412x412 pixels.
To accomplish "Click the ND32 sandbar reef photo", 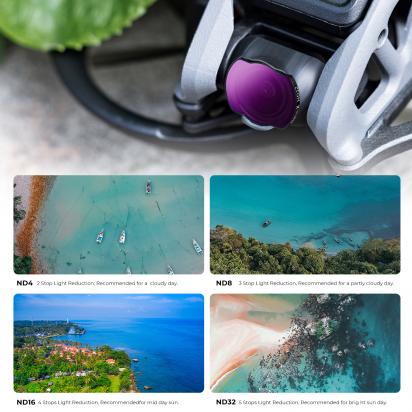I will tap(305, 343).
